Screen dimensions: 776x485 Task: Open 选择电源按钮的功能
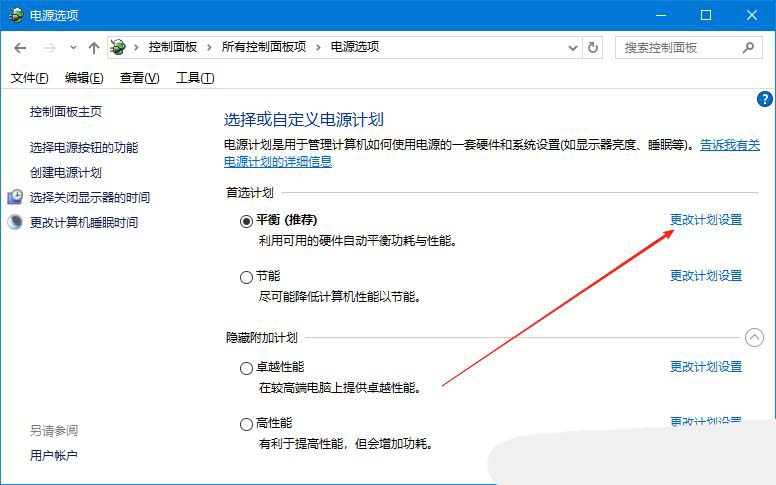tap(84, 147)
